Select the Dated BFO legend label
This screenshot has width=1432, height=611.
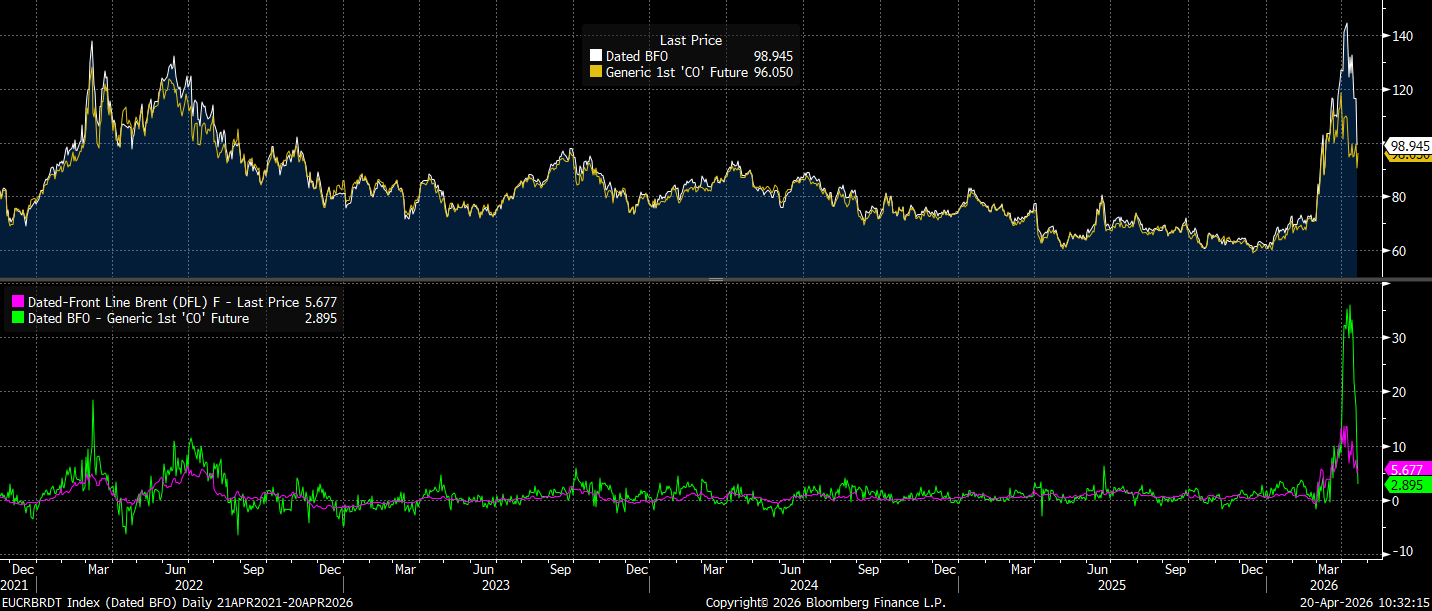(636, 57)
